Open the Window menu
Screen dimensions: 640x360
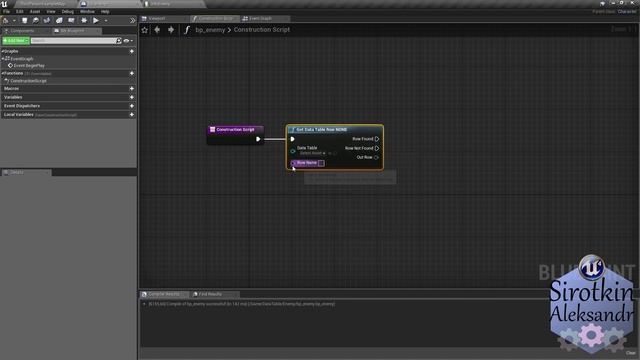[x=87, y=12]
